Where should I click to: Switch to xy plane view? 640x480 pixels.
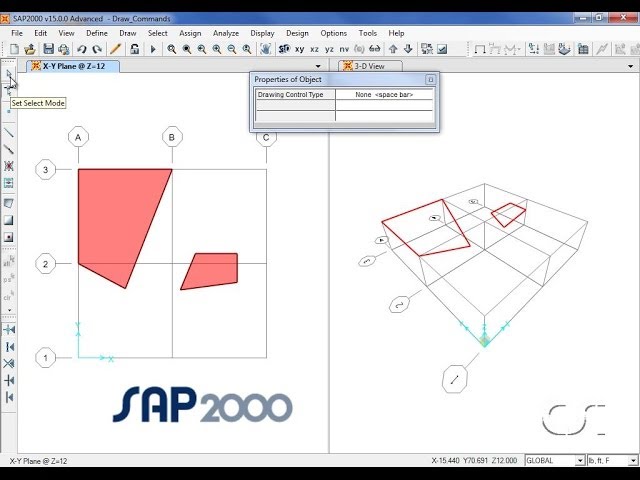(300, 49)
